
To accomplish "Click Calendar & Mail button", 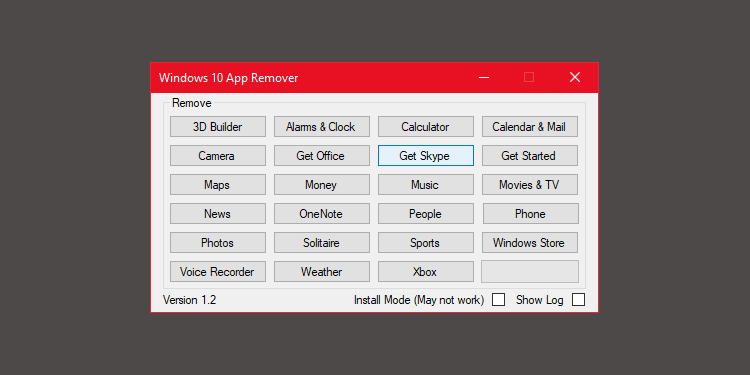I will coord(530,127).
